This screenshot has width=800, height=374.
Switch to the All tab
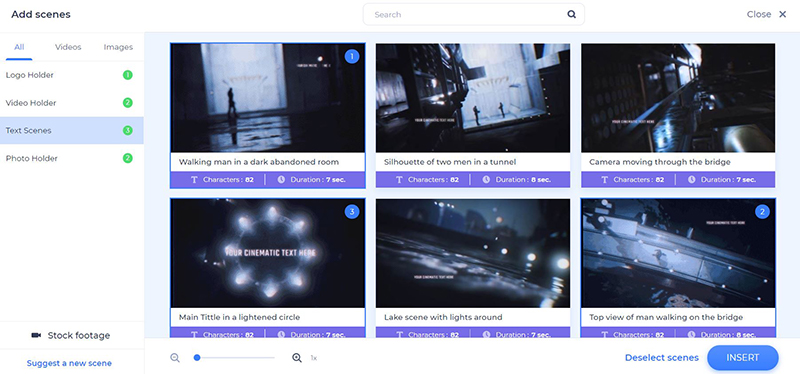pyautogui.click(x=19, y=47)
